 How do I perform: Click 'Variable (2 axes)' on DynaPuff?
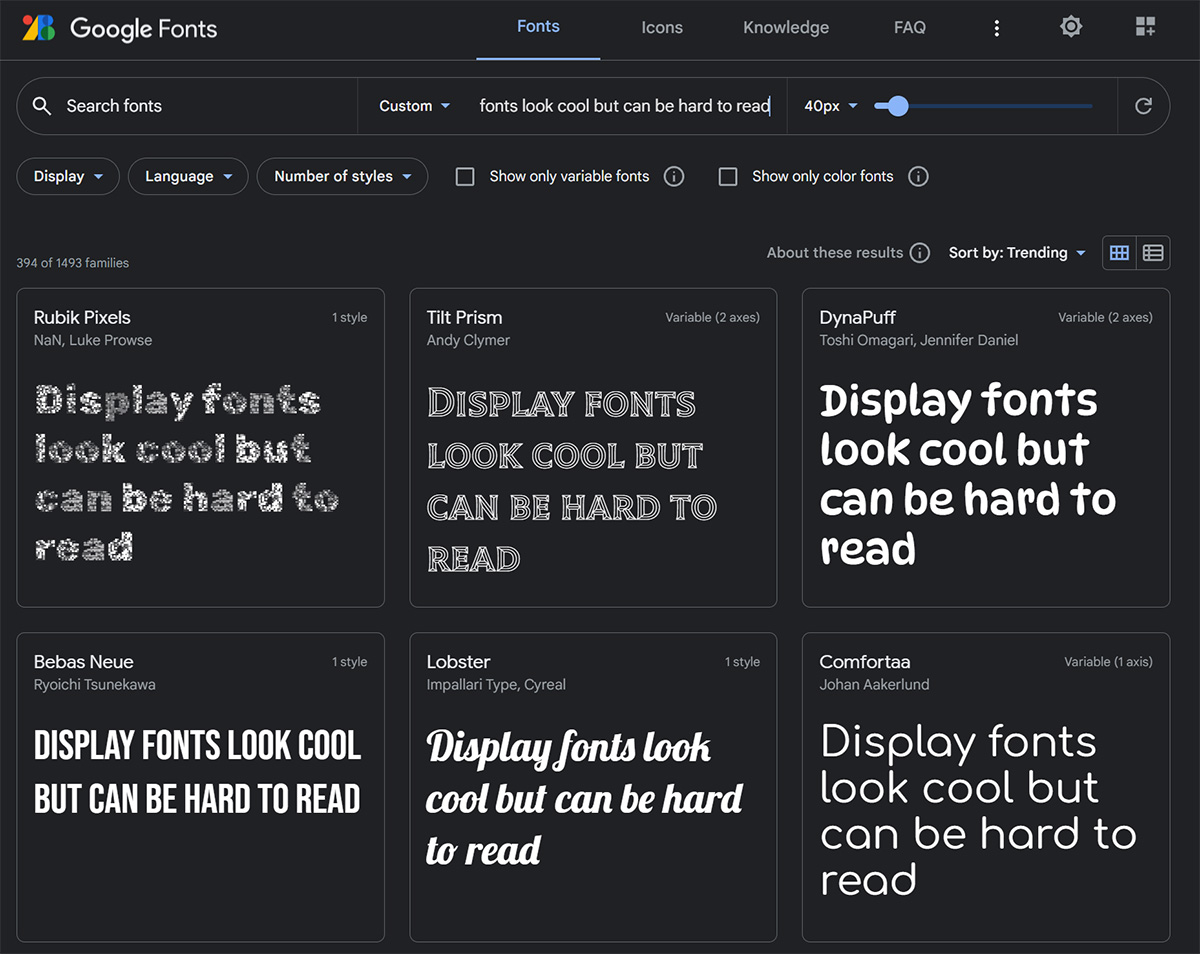pos(1105,318)
